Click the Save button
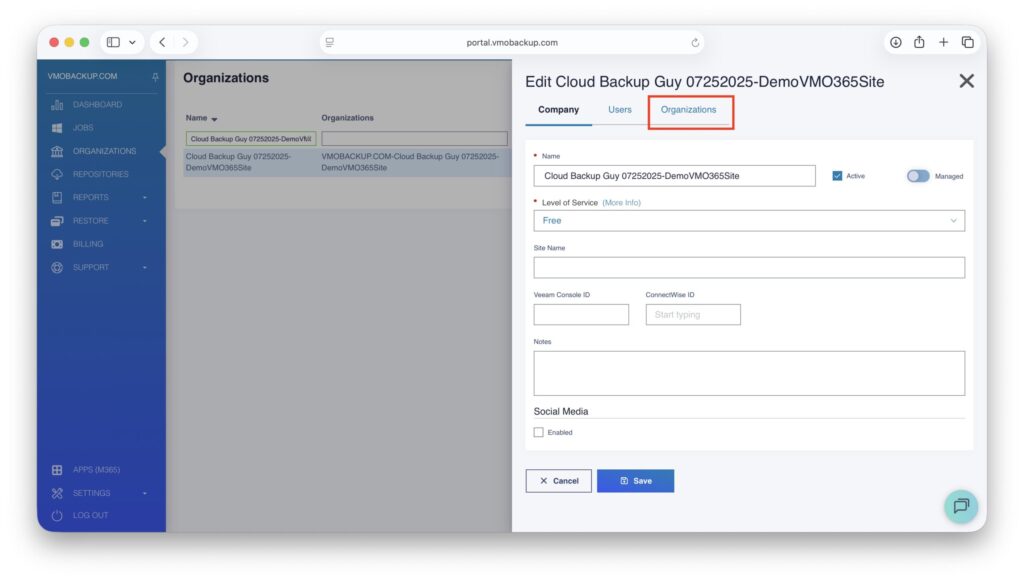1024x581 pixels. click(635, 481)
